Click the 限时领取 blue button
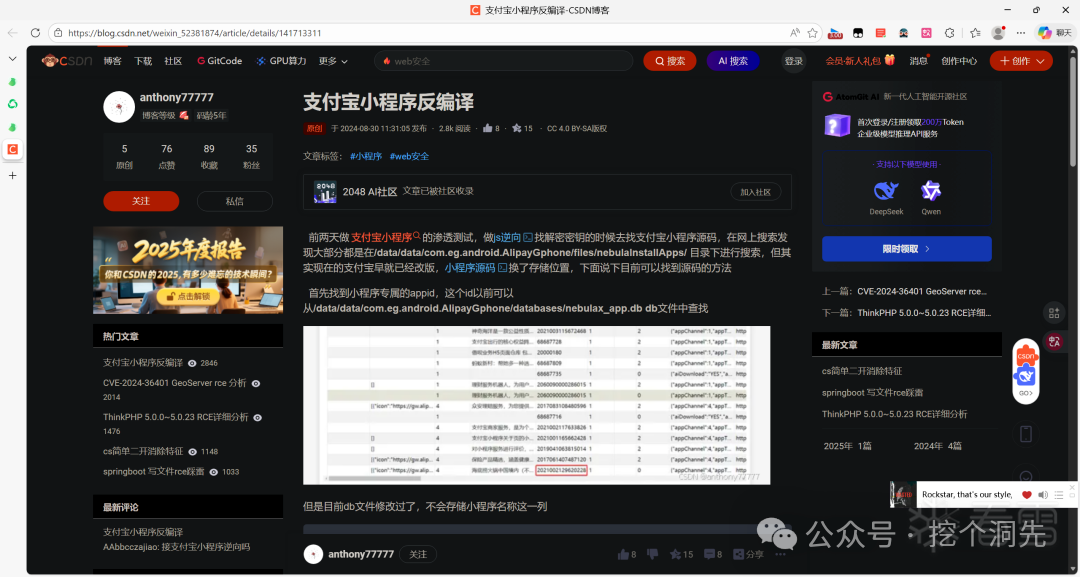 click(906, 249)
